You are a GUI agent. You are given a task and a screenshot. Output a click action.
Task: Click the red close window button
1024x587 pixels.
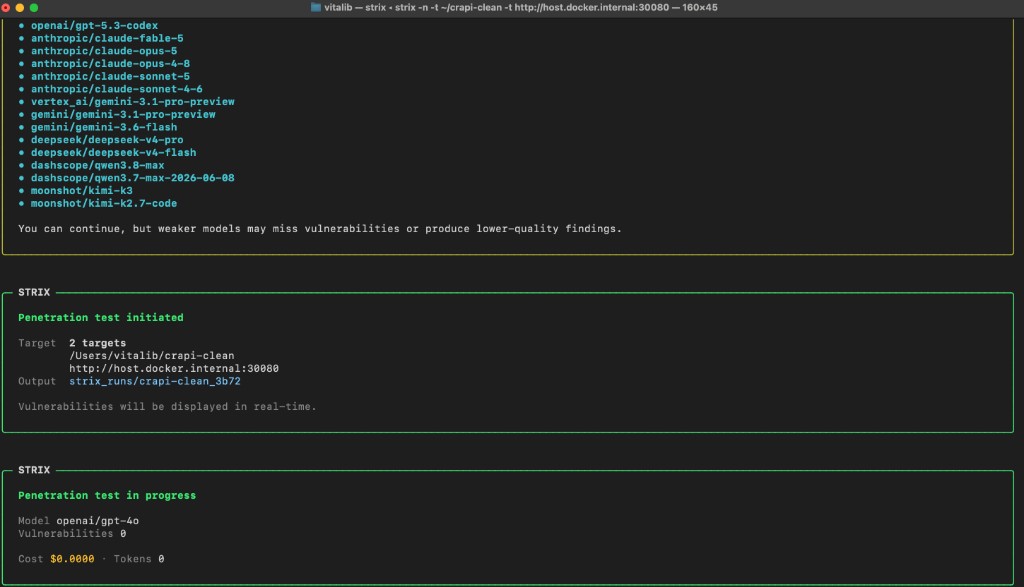tap(6, 8)
